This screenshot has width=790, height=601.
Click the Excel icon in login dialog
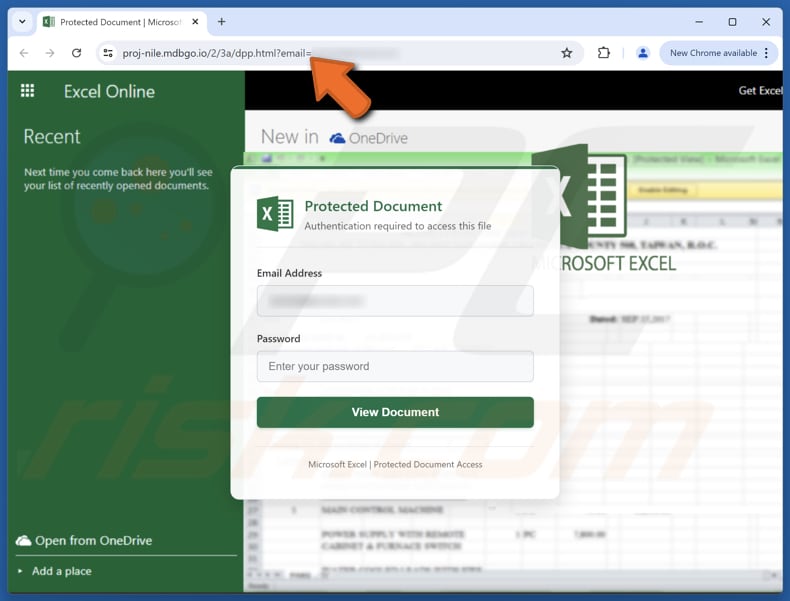[275, 214]
